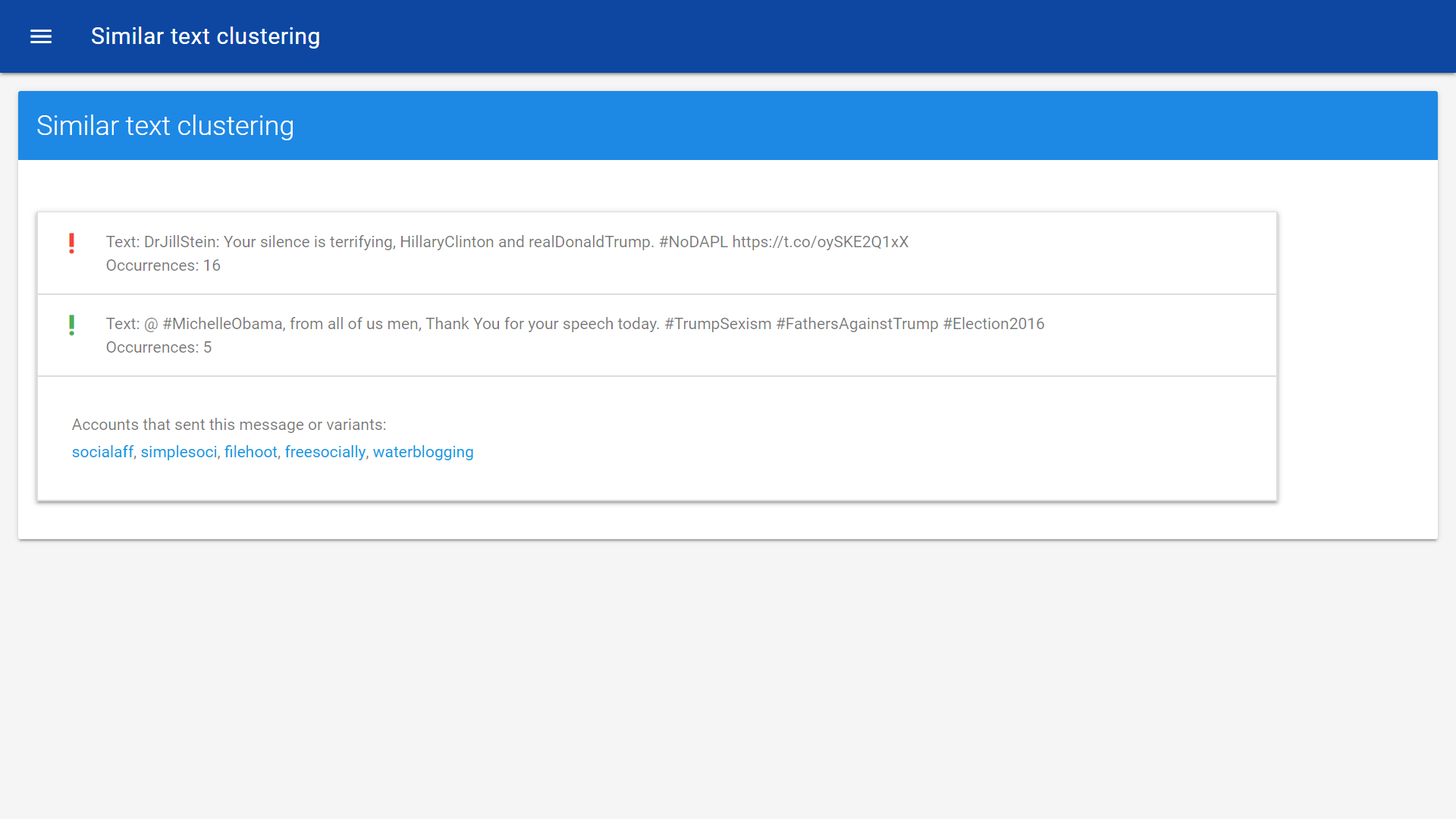This screenshot has height=819, width=1456.
Task: Select the DrJillStein tweet text row
Action: coord(657,253)
